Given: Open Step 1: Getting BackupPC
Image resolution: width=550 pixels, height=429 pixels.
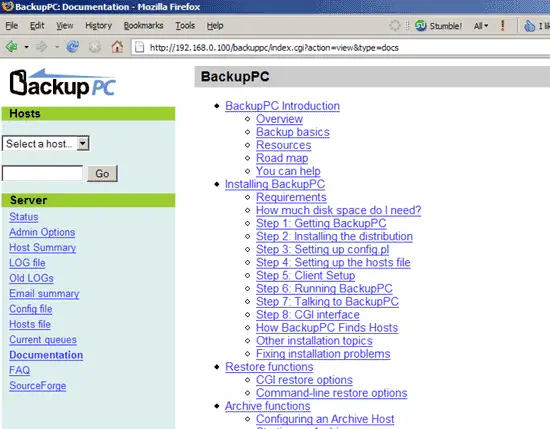Looking at the screenshot, I should click(x=321, y=223).
